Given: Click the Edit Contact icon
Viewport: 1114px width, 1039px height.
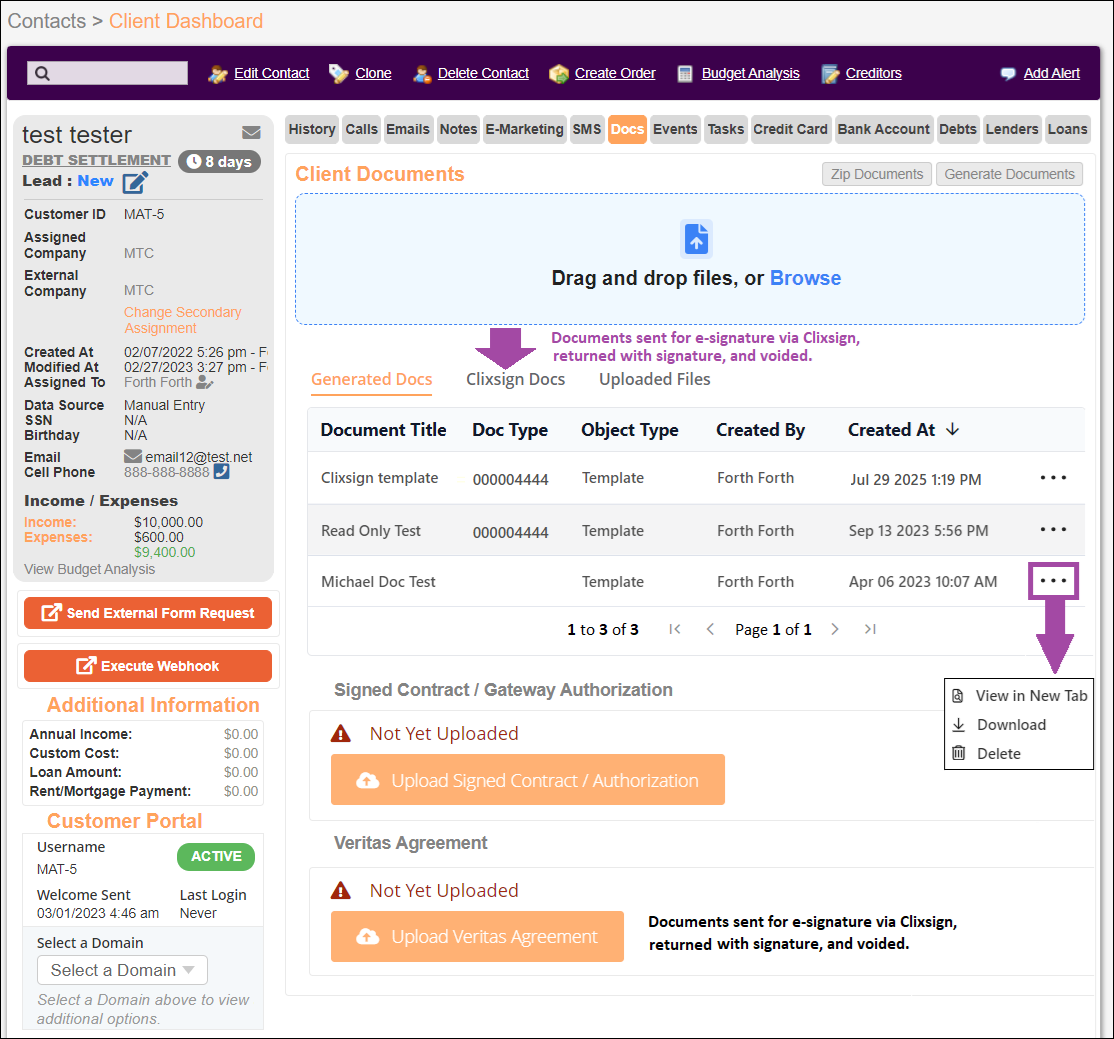Looking at the screenshot, I should tap(217, 73).
